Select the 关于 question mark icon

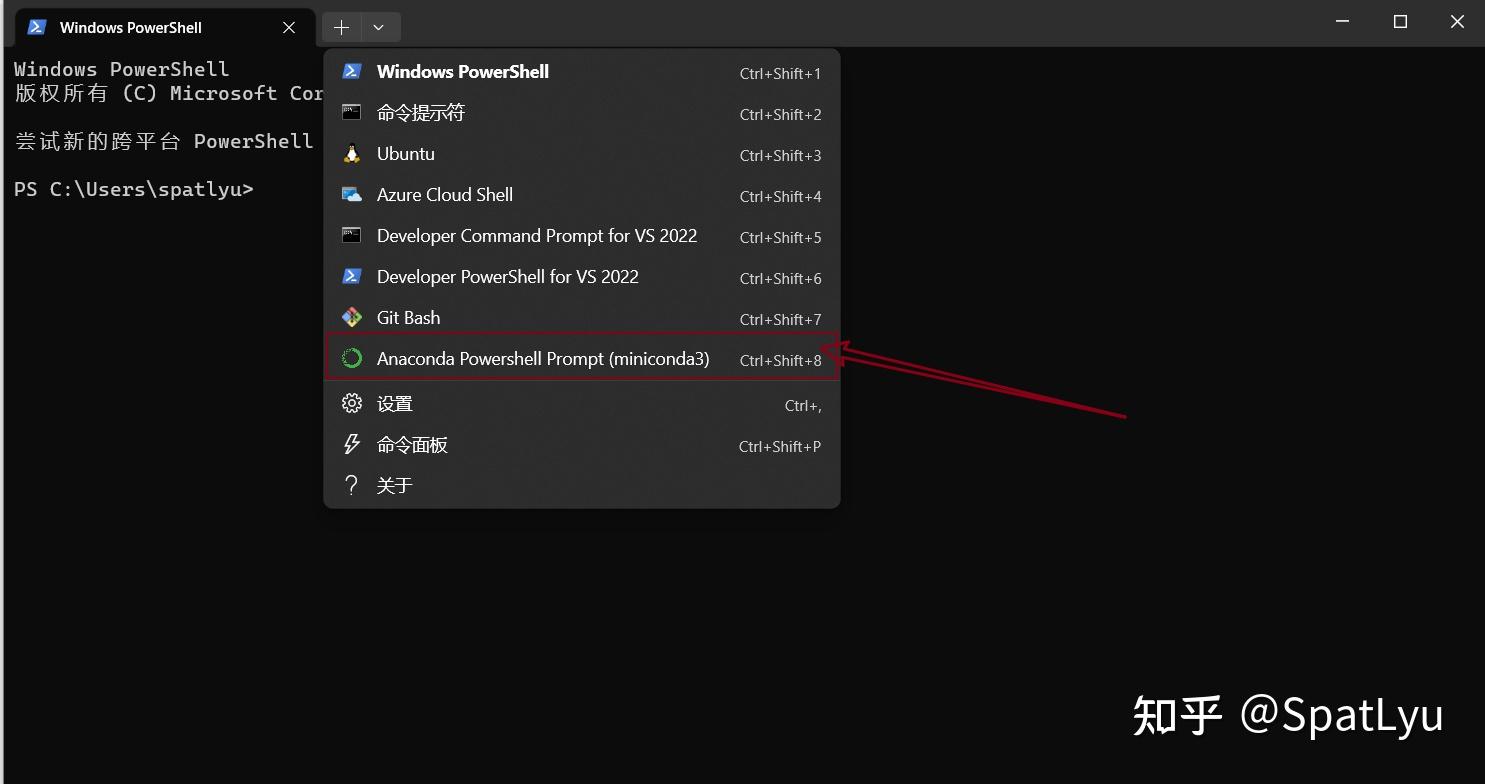351,484
